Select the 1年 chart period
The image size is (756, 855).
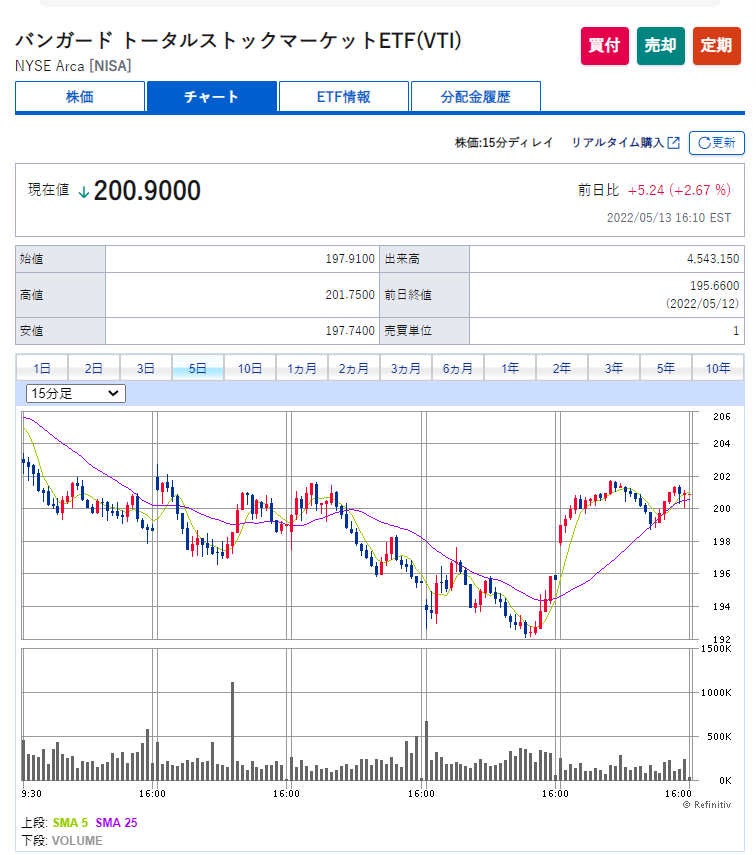(x=510, y=368)
